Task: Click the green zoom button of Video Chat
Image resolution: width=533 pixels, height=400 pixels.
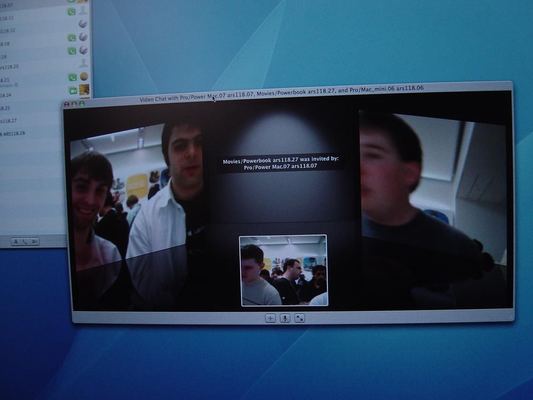Action: coord(82,103)
